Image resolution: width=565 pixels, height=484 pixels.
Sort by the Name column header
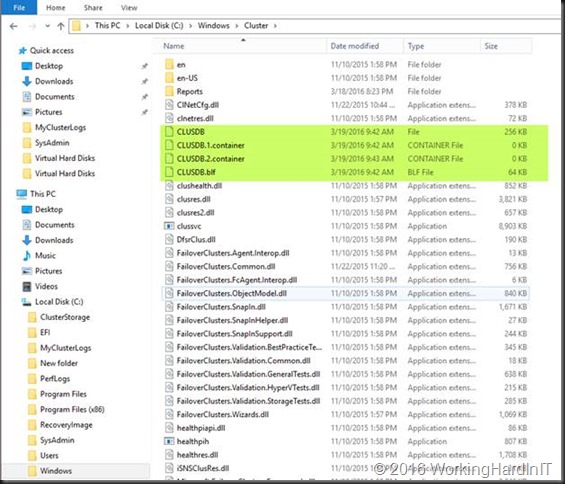[x=174, y=46]
